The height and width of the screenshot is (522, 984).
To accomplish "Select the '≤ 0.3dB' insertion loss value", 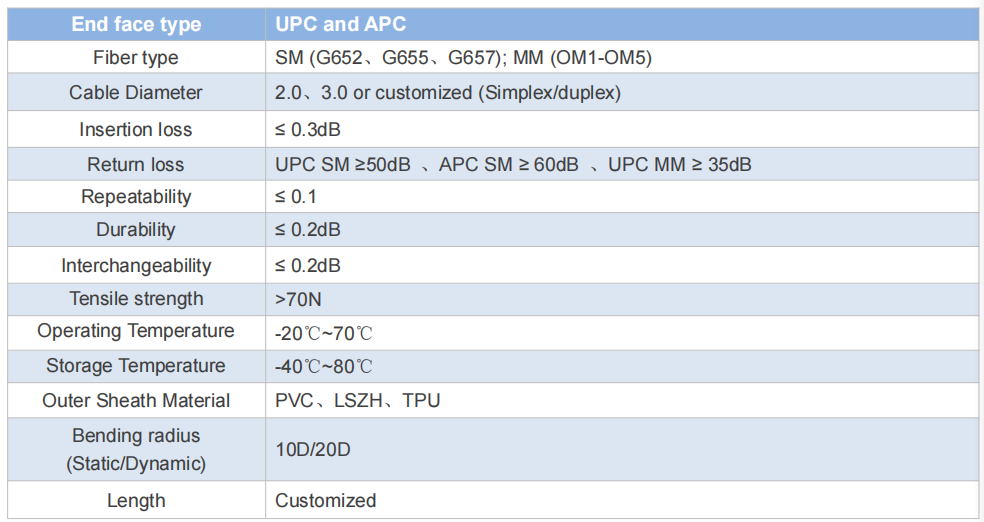I will [x=308, y=130].
